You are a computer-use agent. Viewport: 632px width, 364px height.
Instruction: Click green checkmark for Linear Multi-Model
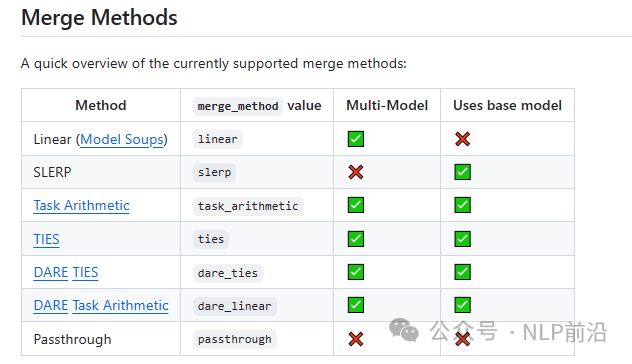tap(356, 139)
